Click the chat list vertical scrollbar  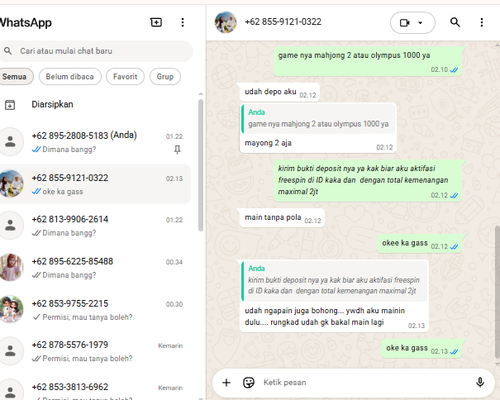[x=200, y=165]
